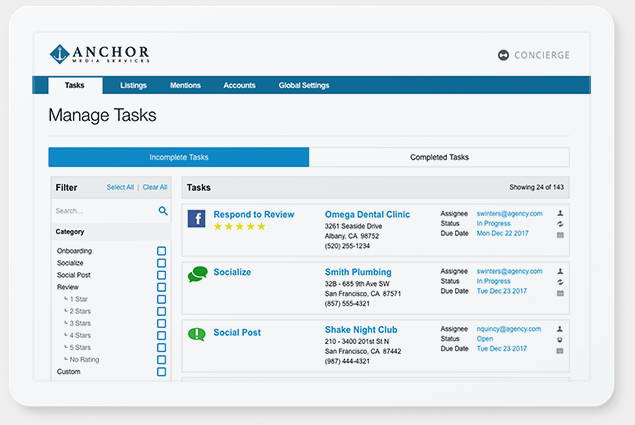Click status icon for Omega Dental Clinic task

(560, 224)
